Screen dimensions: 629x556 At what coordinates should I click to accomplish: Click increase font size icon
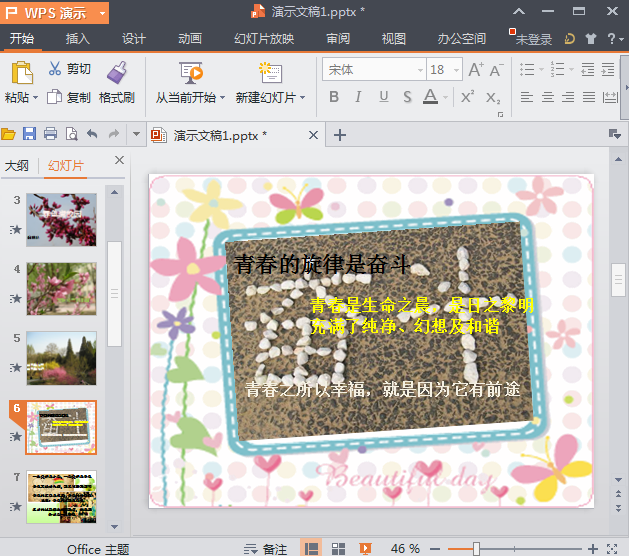click(475, 69)
